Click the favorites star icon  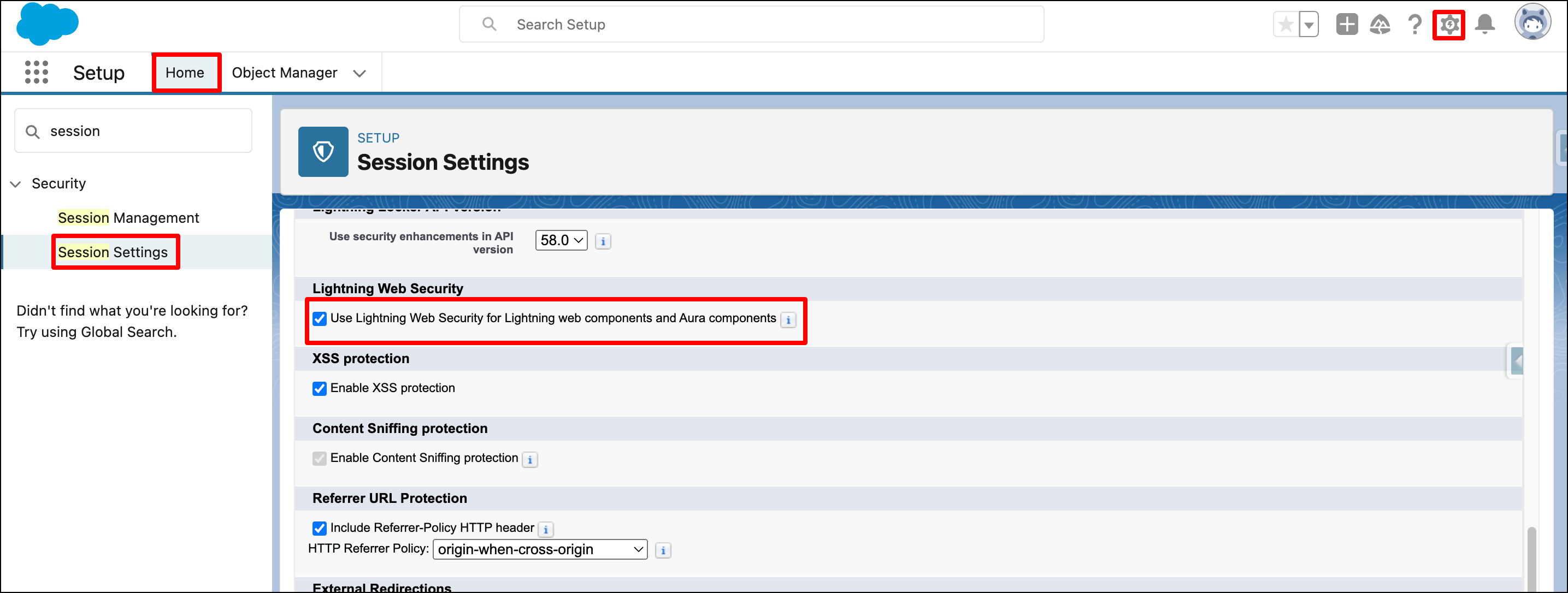tap(1286, 25)
